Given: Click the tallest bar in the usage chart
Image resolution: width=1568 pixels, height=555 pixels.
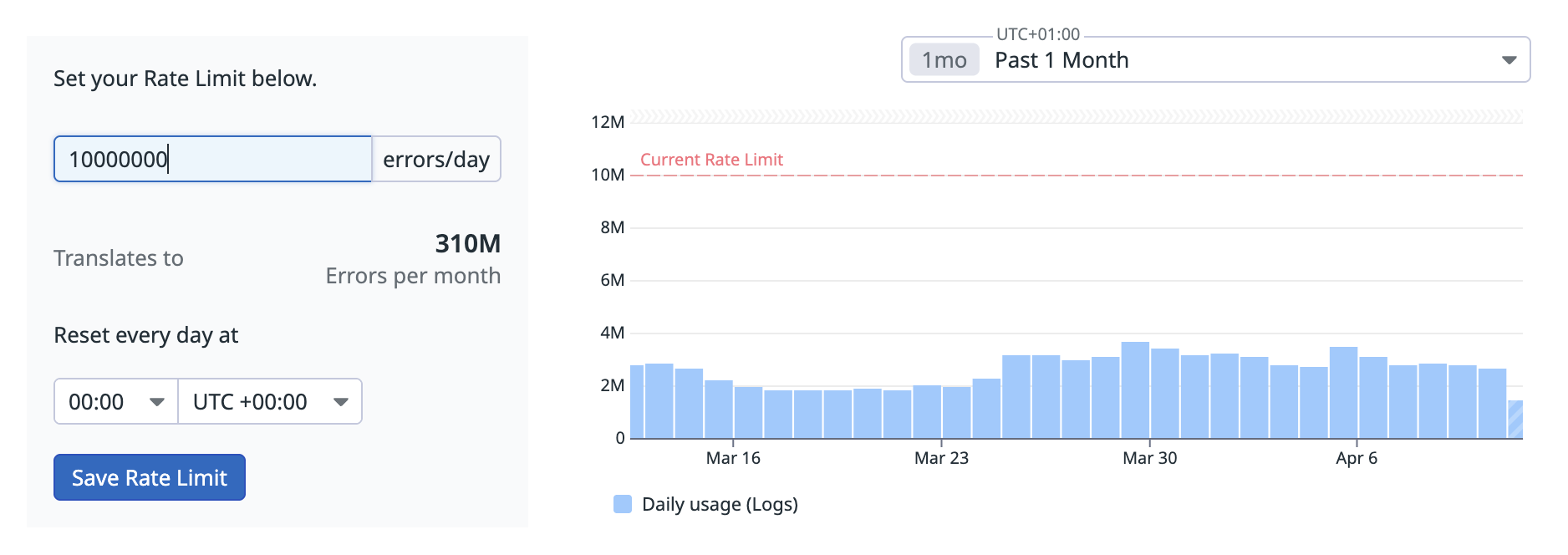Looking at the screenshot, I should point(1135,390).
